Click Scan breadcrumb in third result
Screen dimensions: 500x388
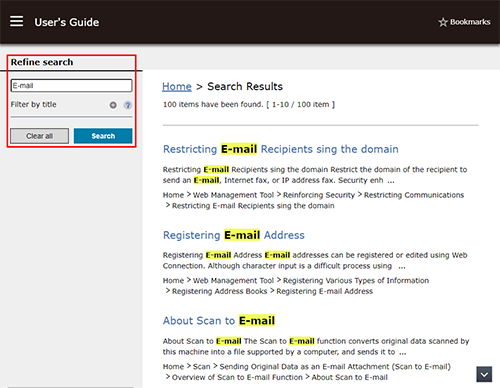tap(202, 367)
